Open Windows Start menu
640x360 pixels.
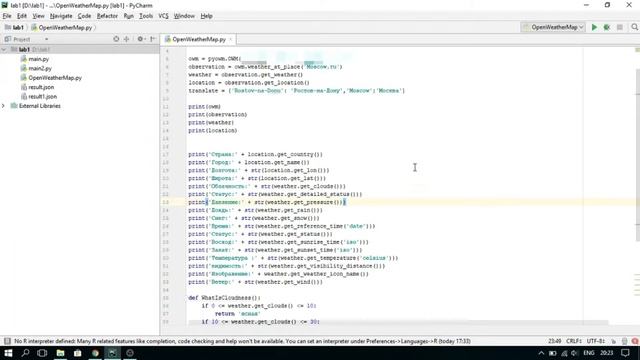(8, 353)
